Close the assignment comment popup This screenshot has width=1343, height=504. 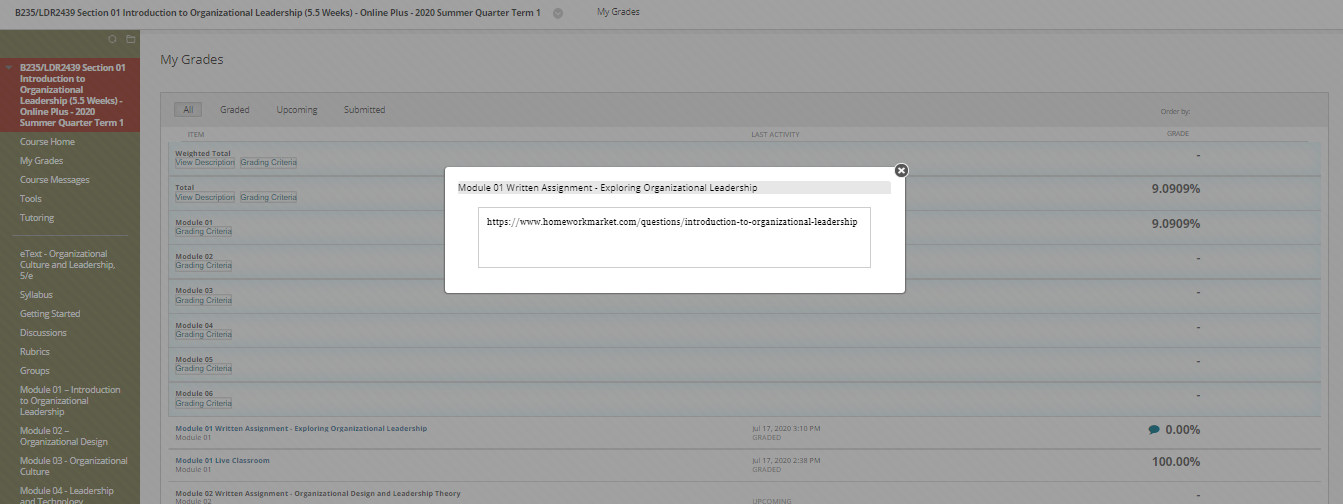(901, 170)
